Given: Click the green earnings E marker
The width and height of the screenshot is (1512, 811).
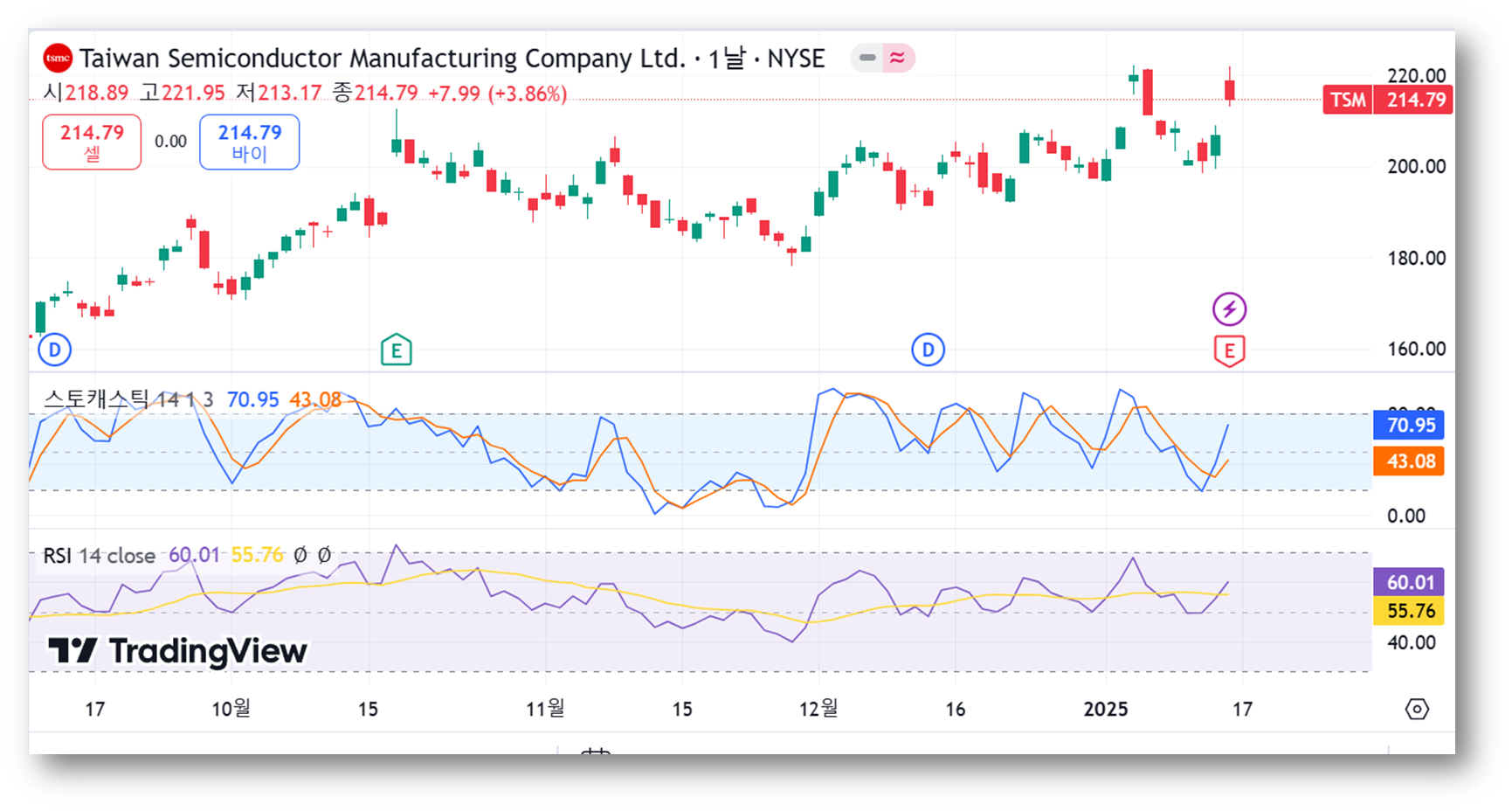Looking at the screenshot, I should pyautogui.click(x=397, y=350).
